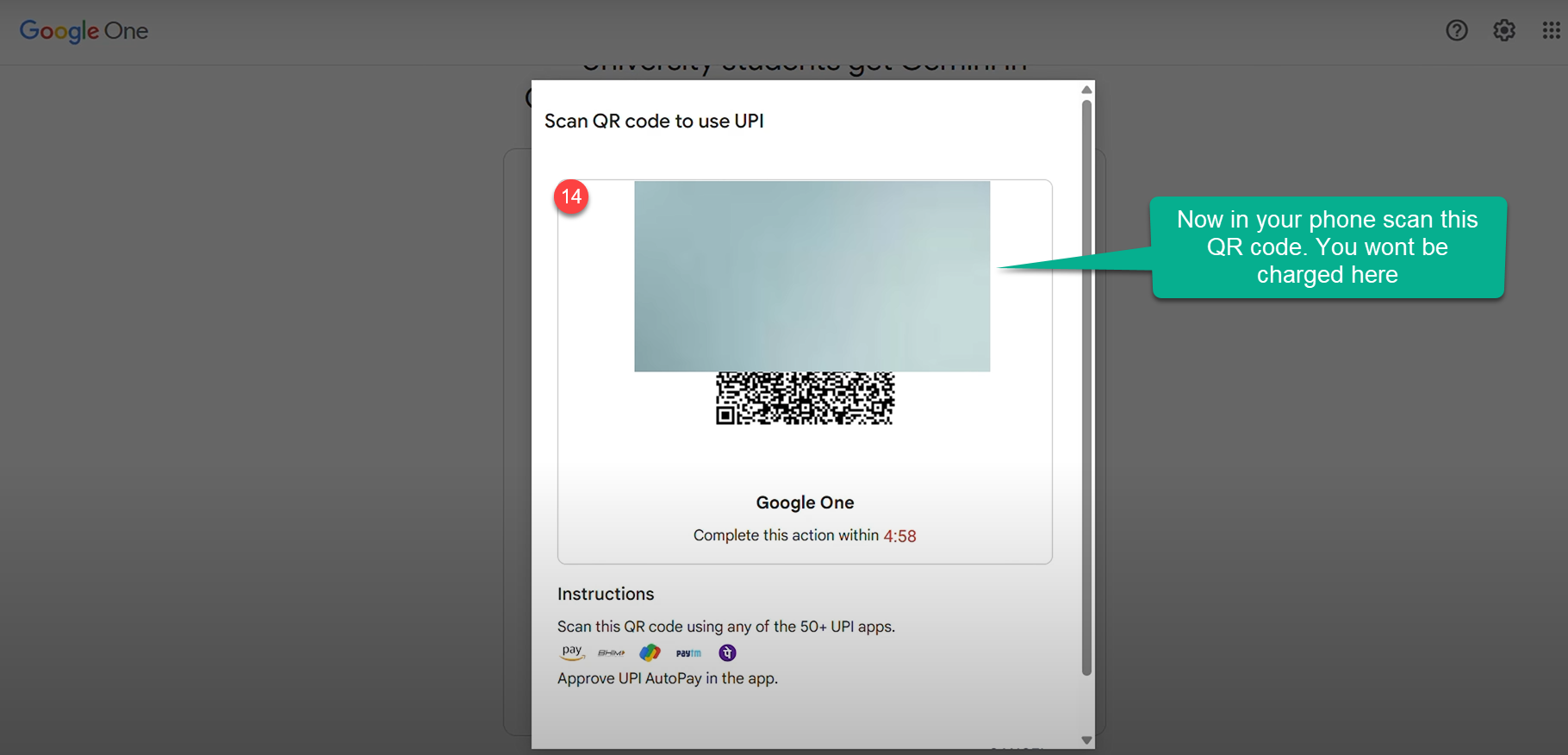
Task: Click 'Scan this QR code using any of the 50+ UPI apps.'
Action: 726,627
